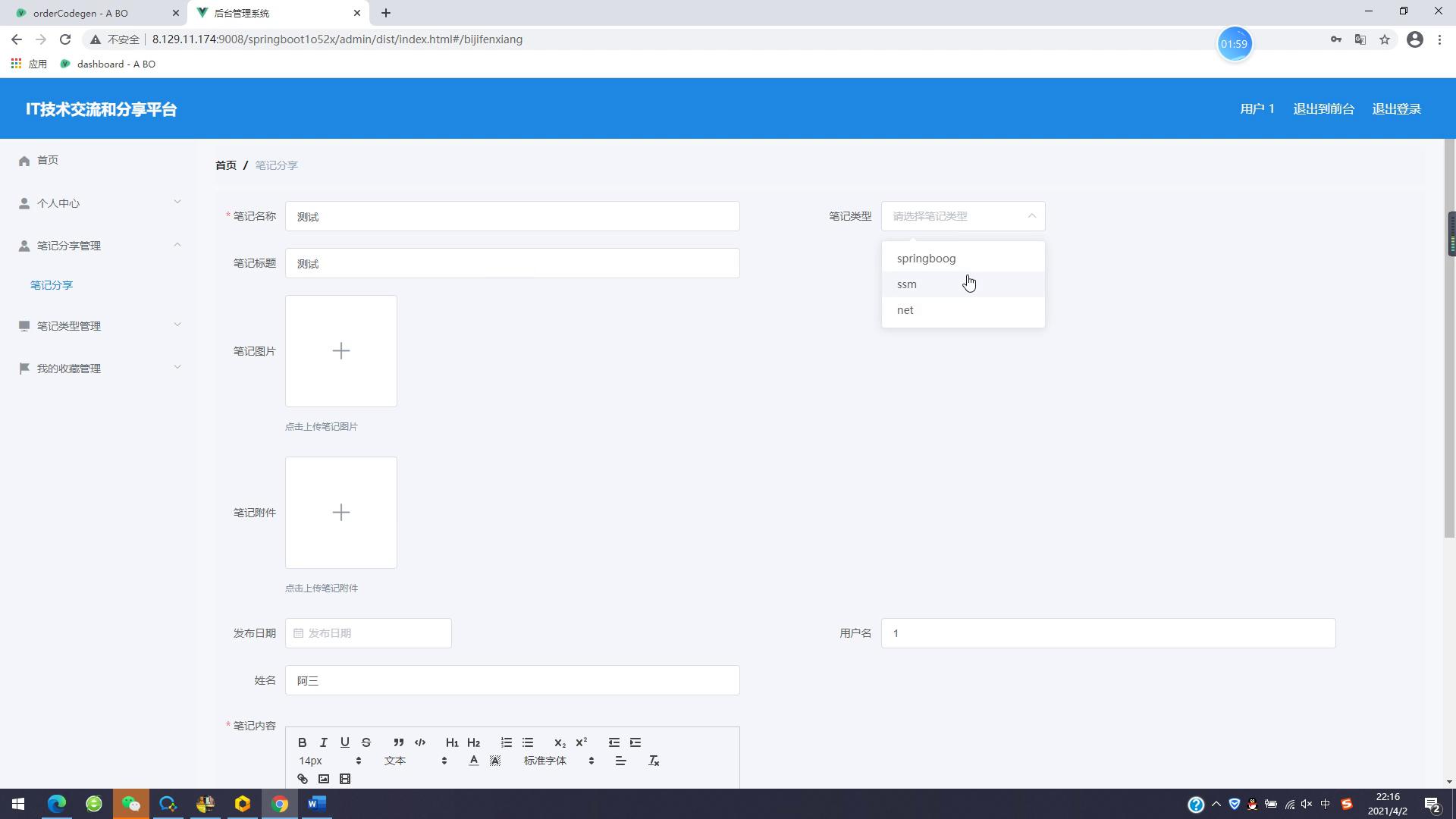Select ssm from the note type list
The height and width of the screenshot is (819, 1456).
point(907,284)
